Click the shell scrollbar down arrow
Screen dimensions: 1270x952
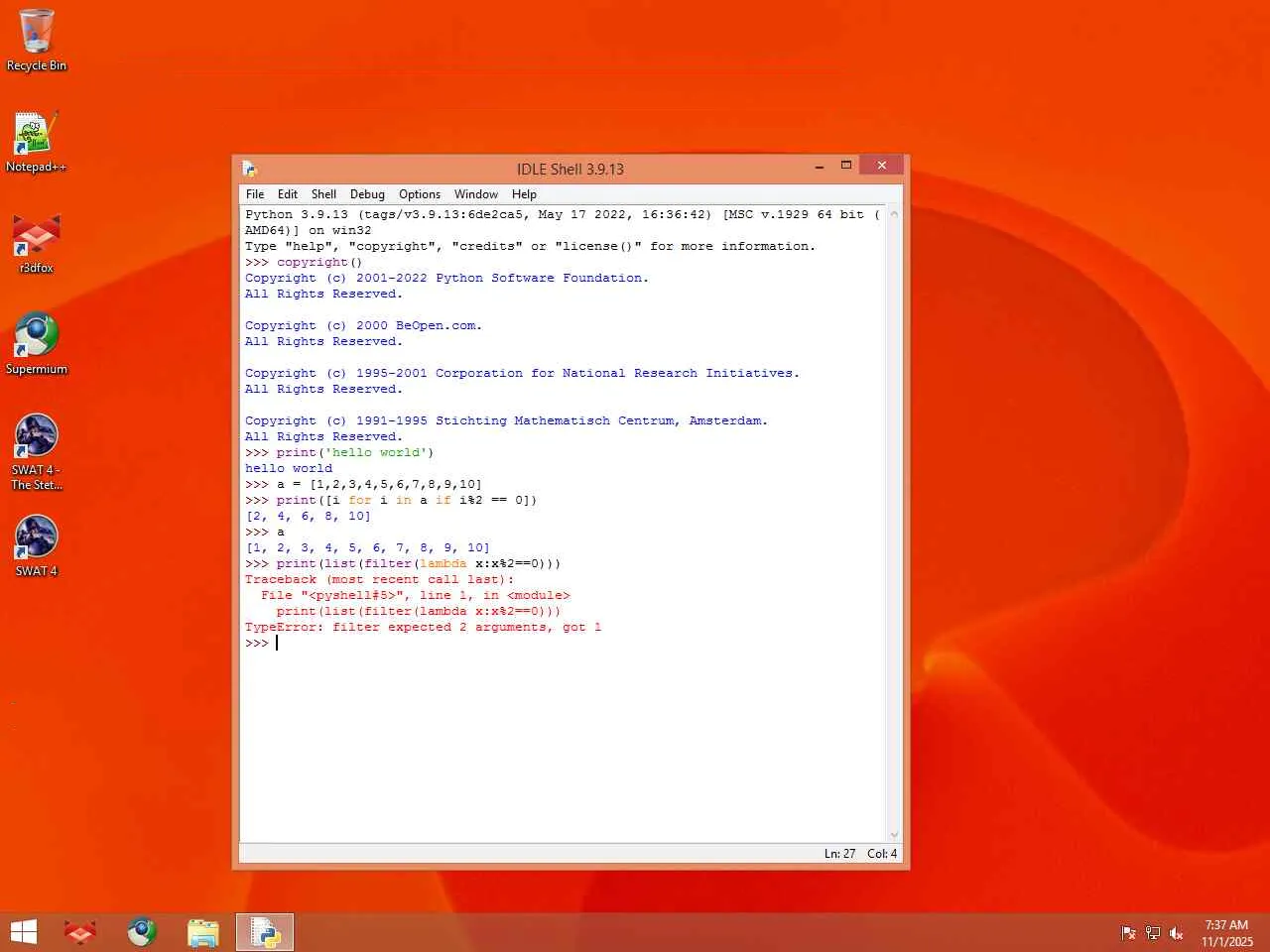click(894, 835)
